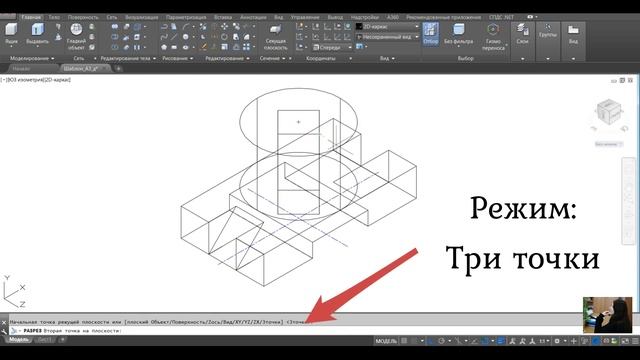Switch to the Модель layout tab
This screenshot has height=360, width=640.
click(18, 340)
